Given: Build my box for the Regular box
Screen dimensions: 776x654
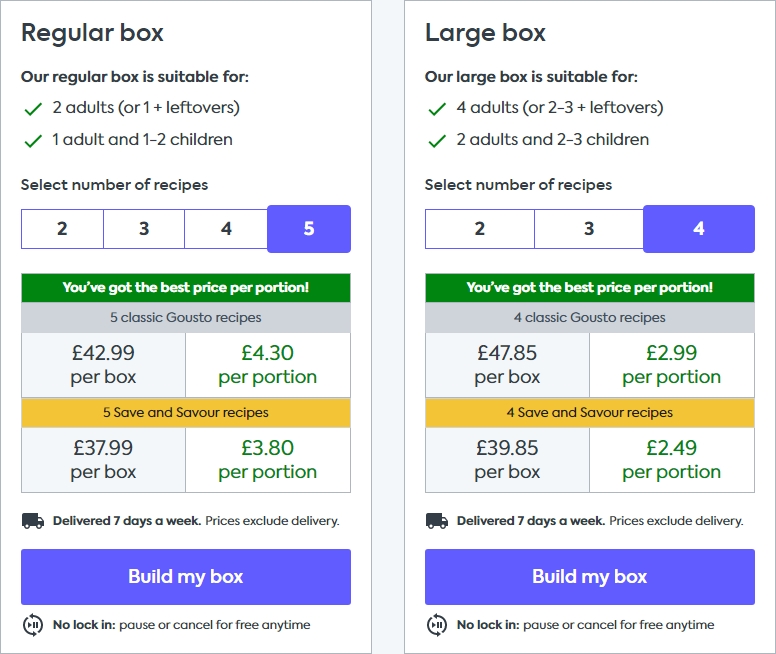Looking at the screenshot, I should [186, 577].
